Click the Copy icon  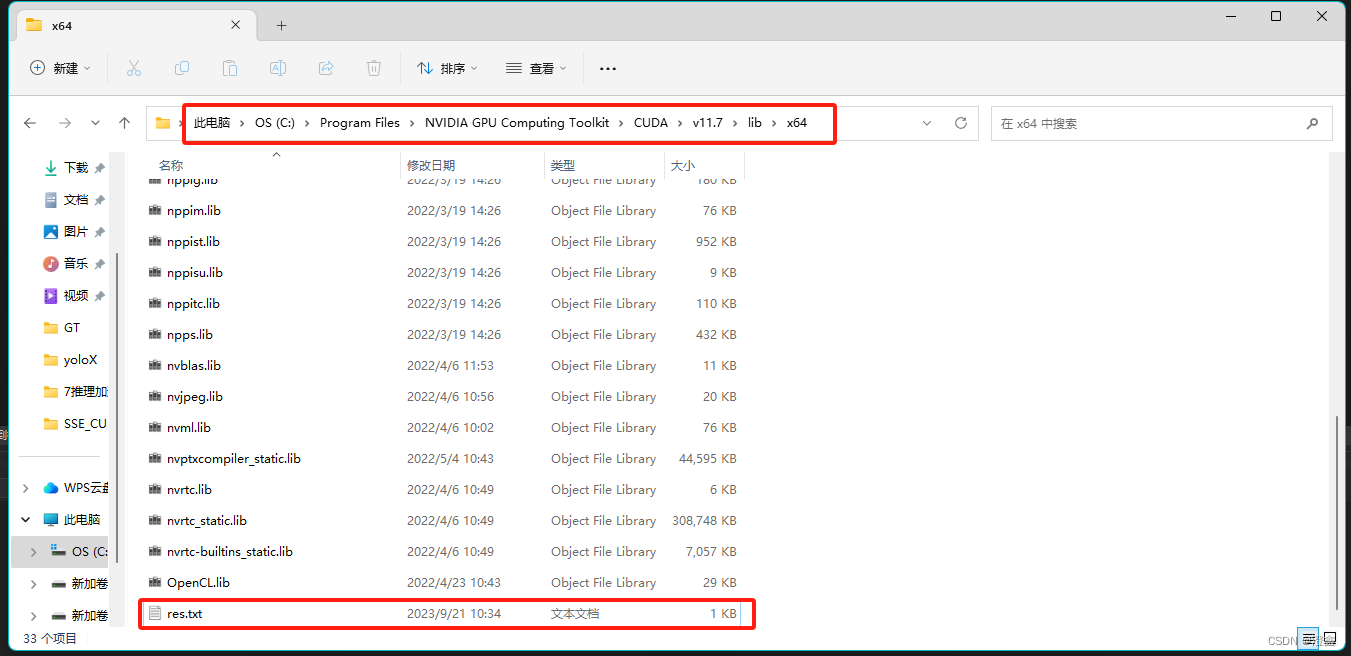click(182, 67)
